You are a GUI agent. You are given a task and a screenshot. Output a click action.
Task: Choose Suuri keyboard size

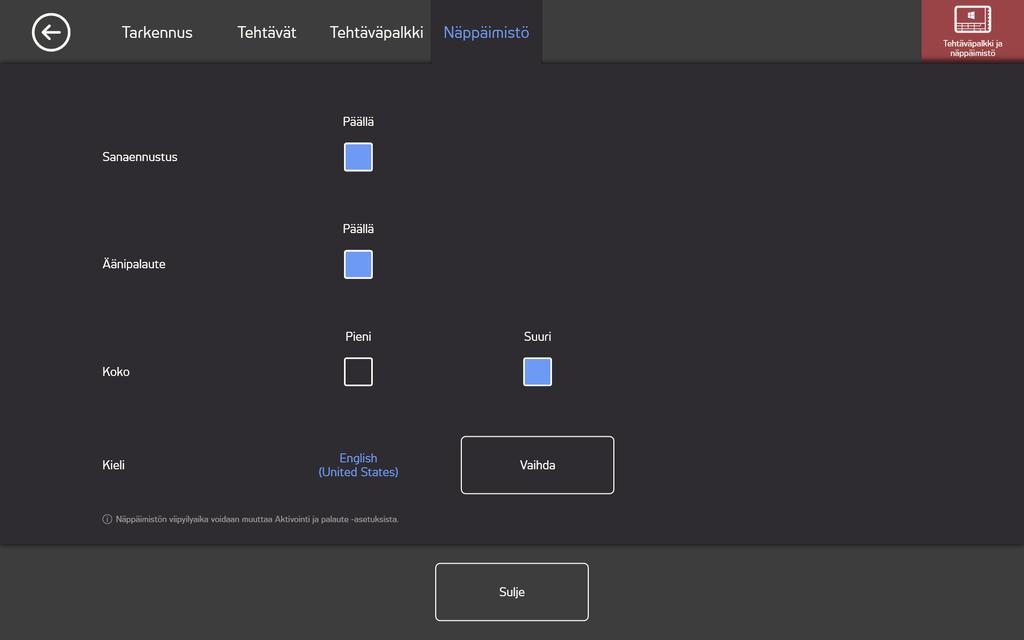(x=537, y=372)
